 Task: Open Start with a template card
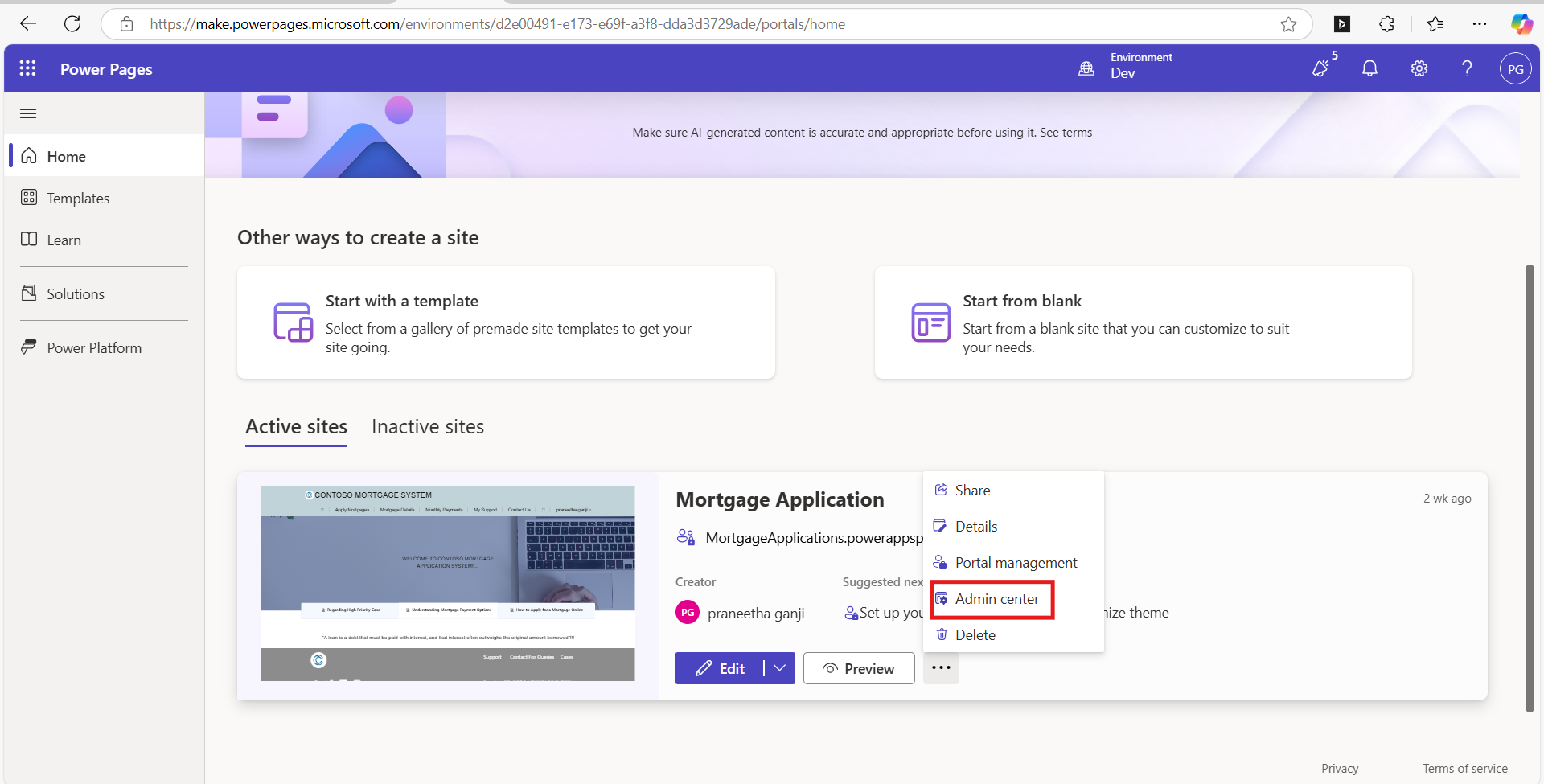pyautogui.click(x=506, y=322)
